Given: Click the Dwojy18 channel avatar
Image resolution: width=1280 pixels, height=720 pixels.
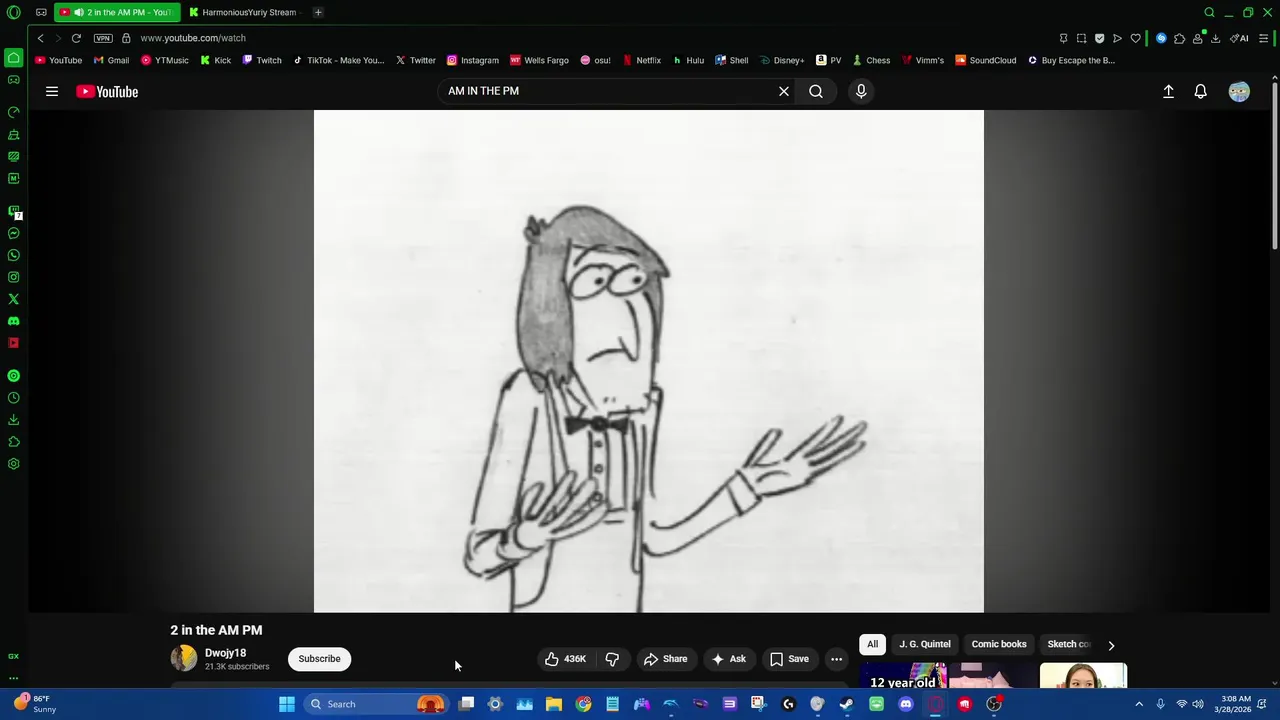Looking at the screenshot, I should (183, 658).
